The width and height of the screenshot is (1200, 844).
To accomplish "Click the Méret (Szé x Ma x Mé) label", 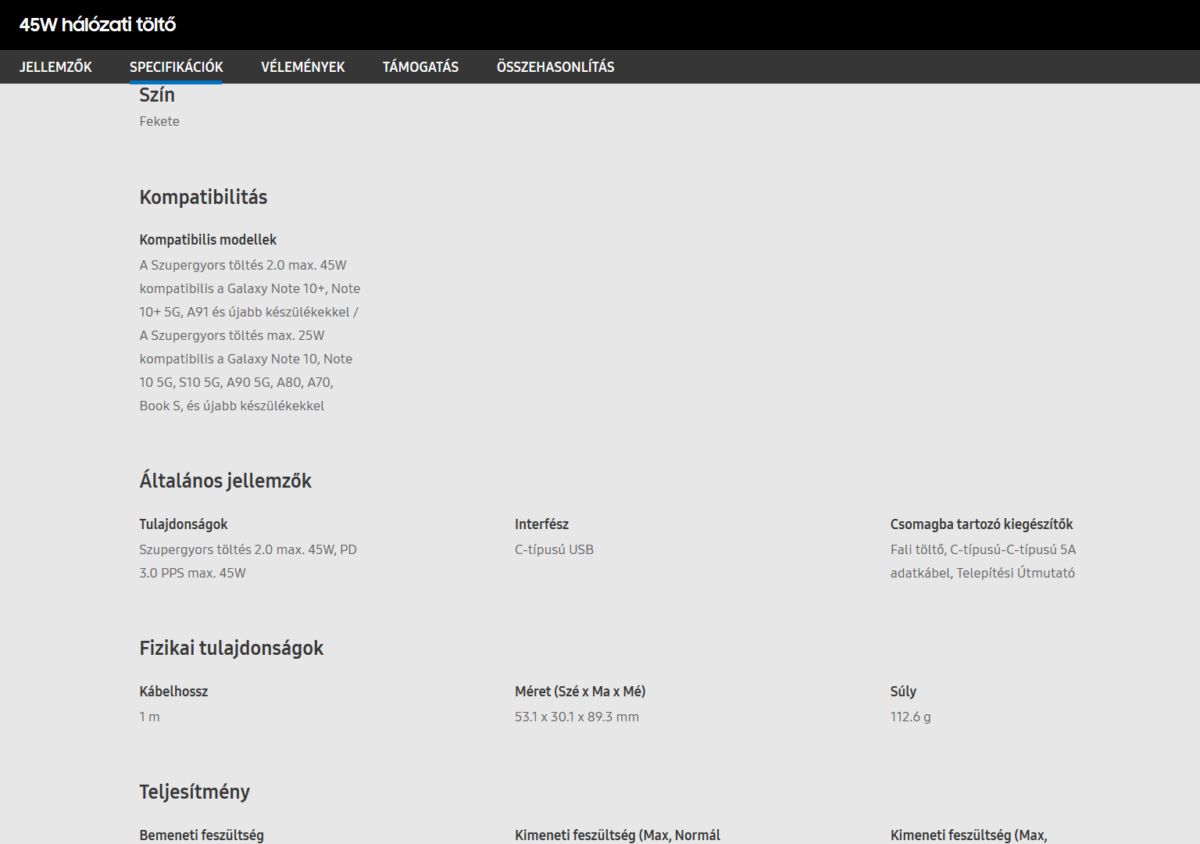I will (587, 691).
